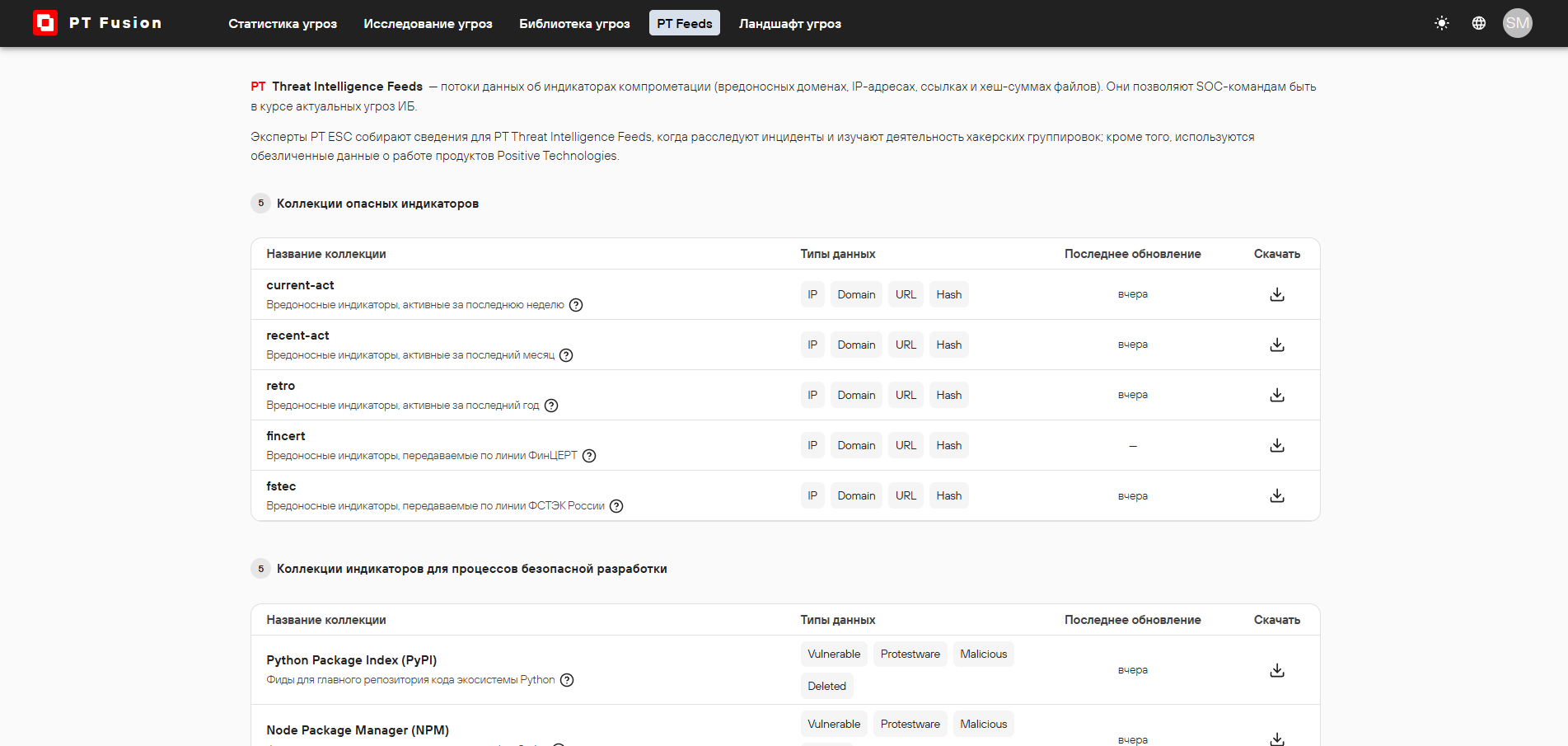Click the Deleted tag in PyPI row
1568x746 pixels.
pos(826,686)
